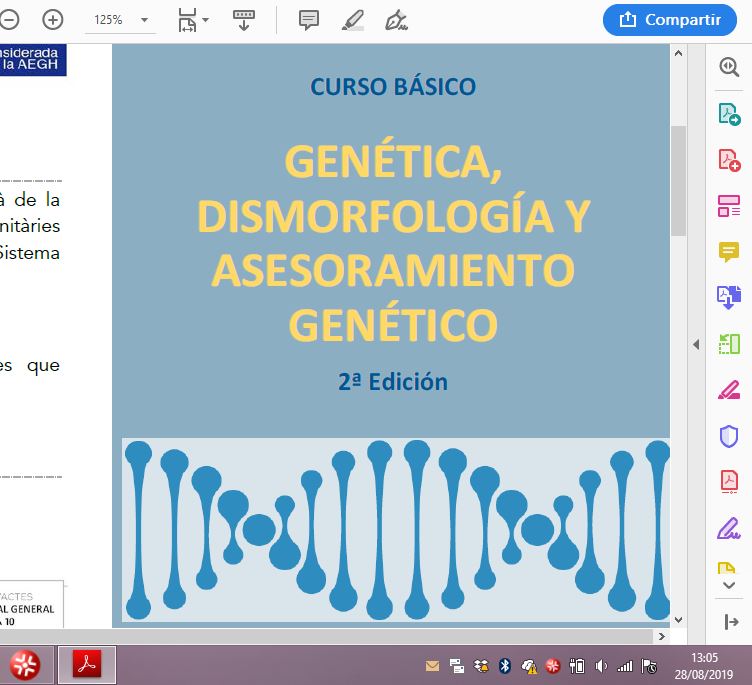Select the highlight text pen tool

[352, 20]
